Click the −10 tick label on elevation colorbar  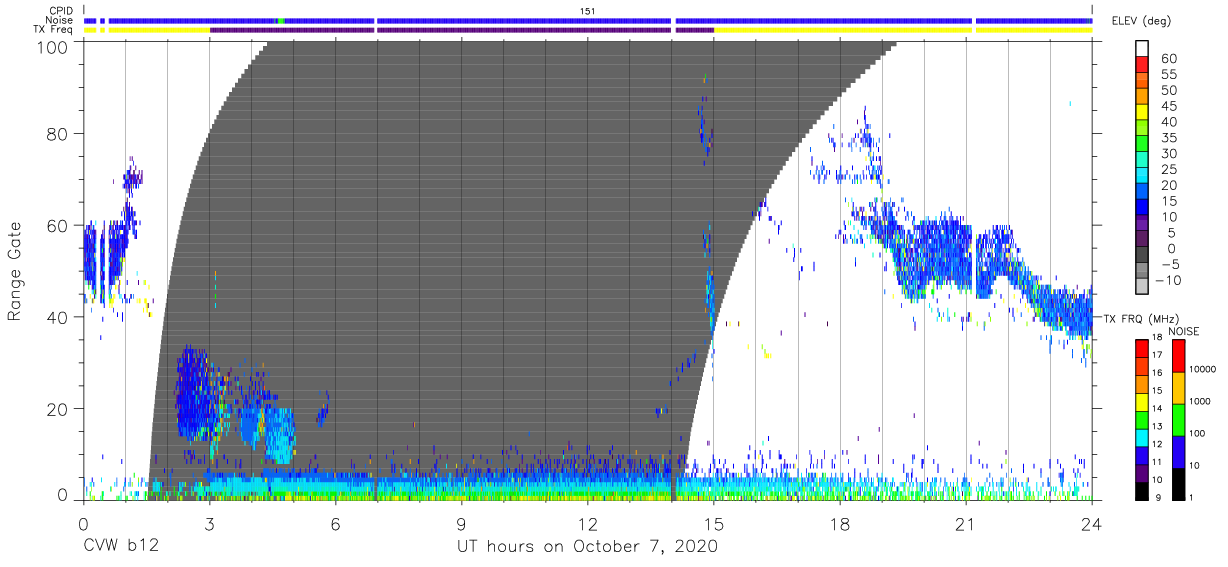tap(1166, 280)
